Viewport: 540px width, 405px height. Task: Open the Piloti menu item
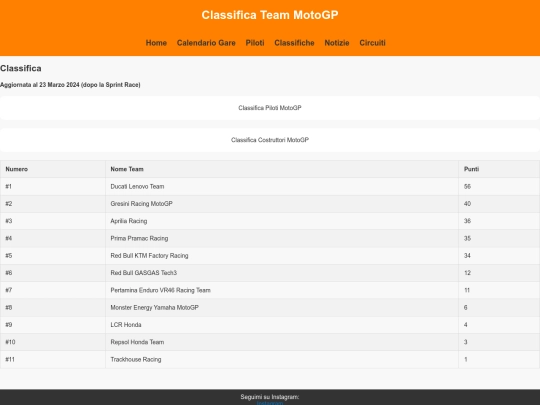click(x=255, y=43)
